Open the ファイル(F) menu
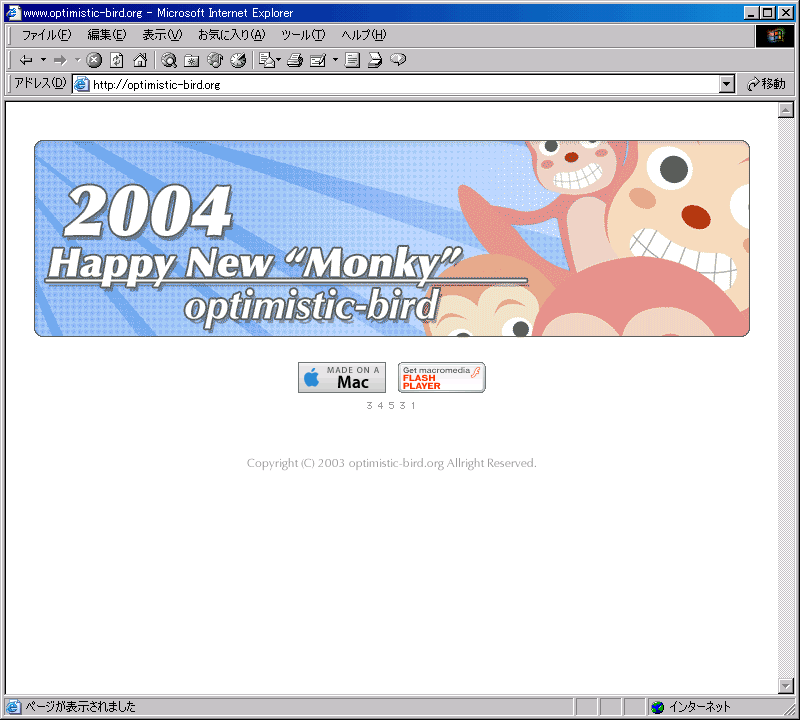800x720 pixels. 46,35
